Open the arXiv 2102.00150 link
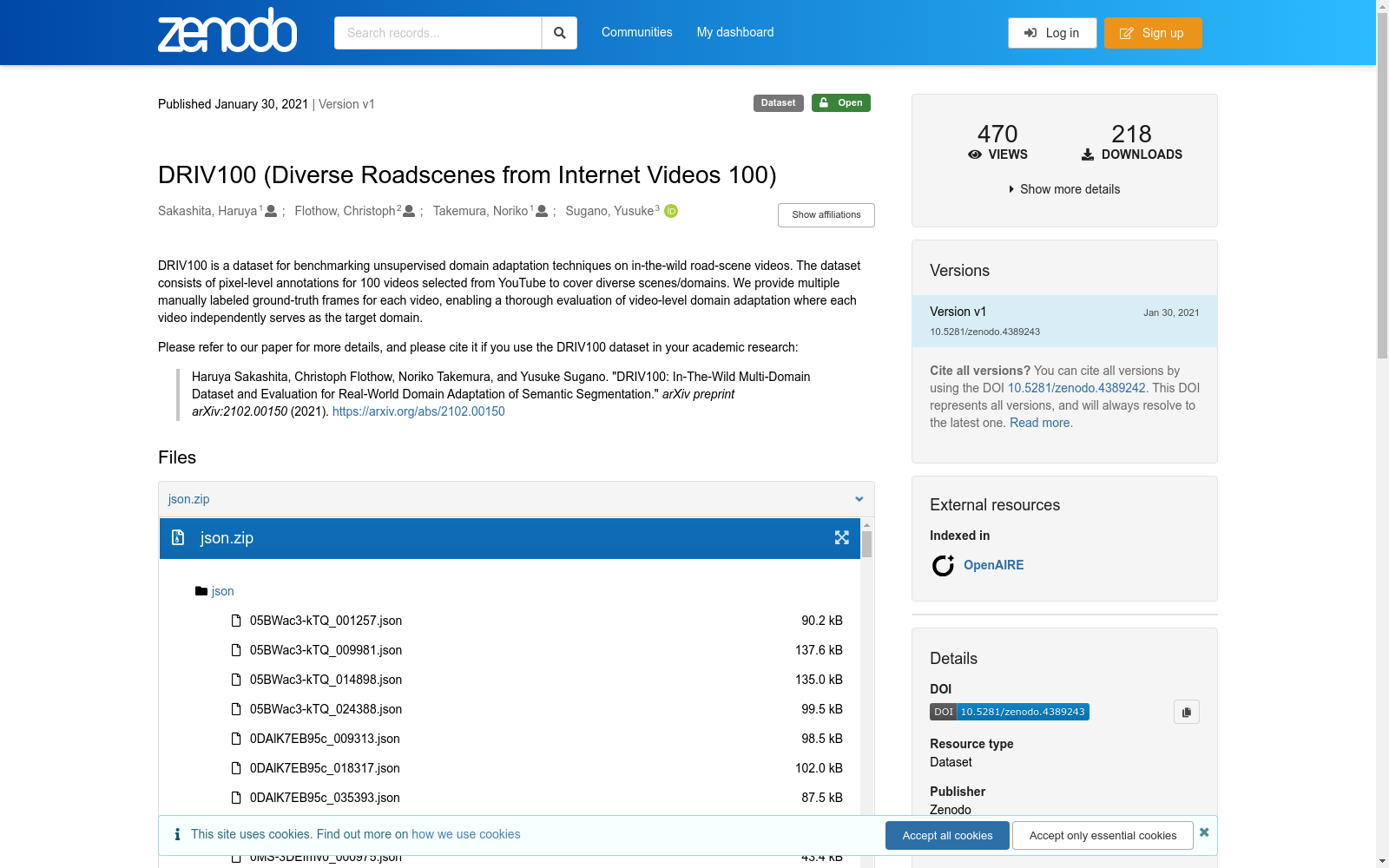This screenshot has width=1389, height=868. pos(418,411)
